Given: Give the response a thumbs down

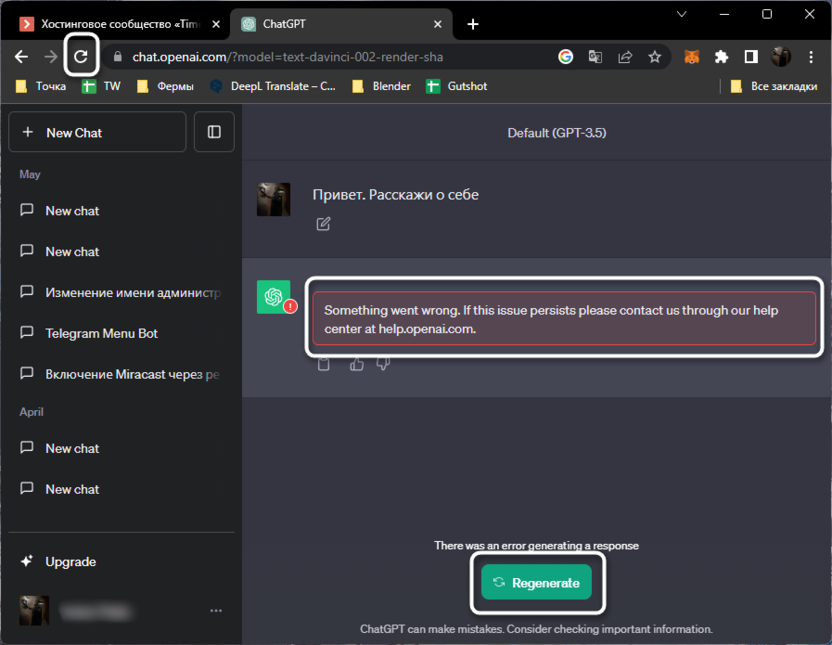Looking at the screenshot, I should 383,364.
